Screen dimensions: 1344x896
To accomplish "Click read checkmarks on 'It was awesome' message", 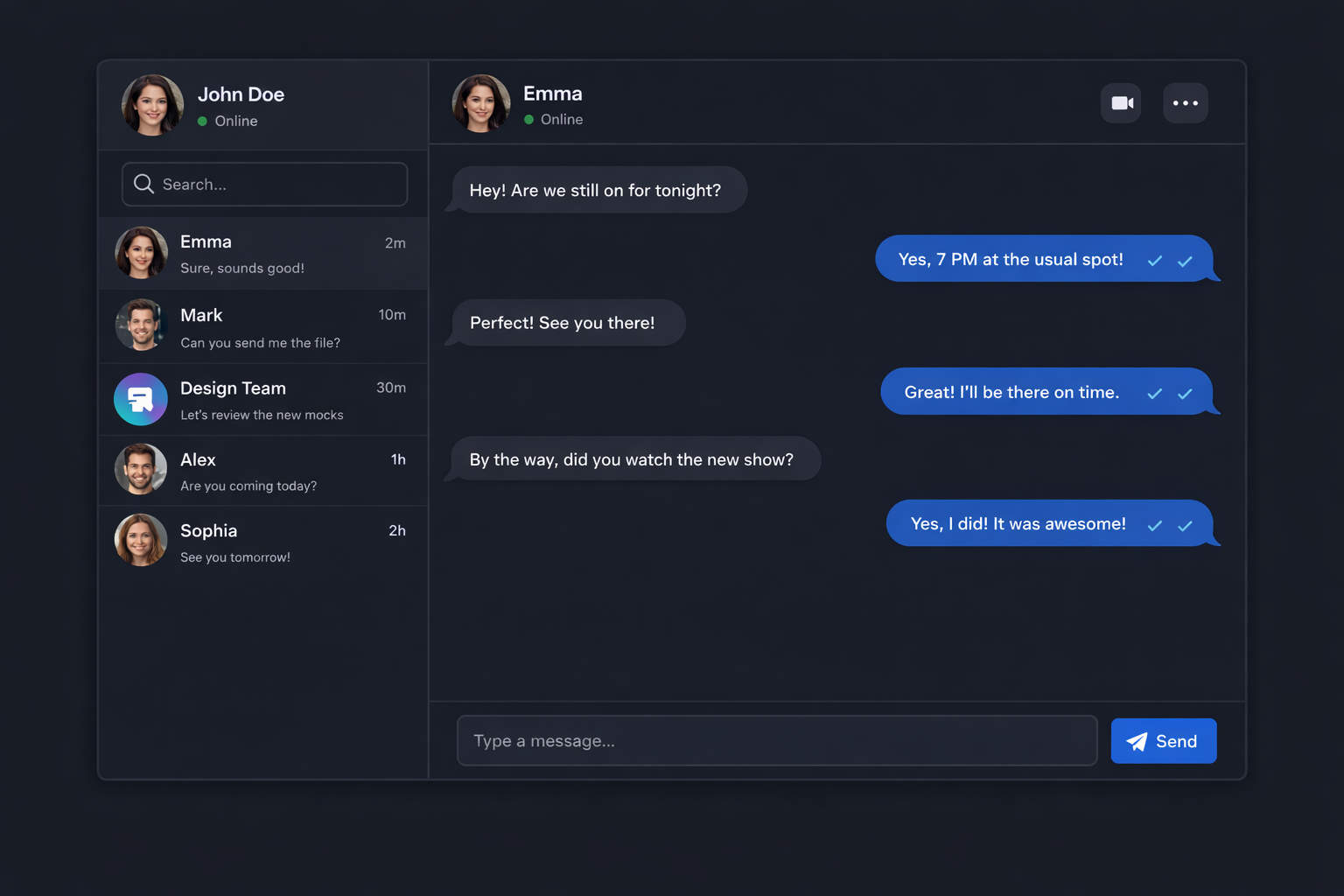I will [x=1170, y=525].
